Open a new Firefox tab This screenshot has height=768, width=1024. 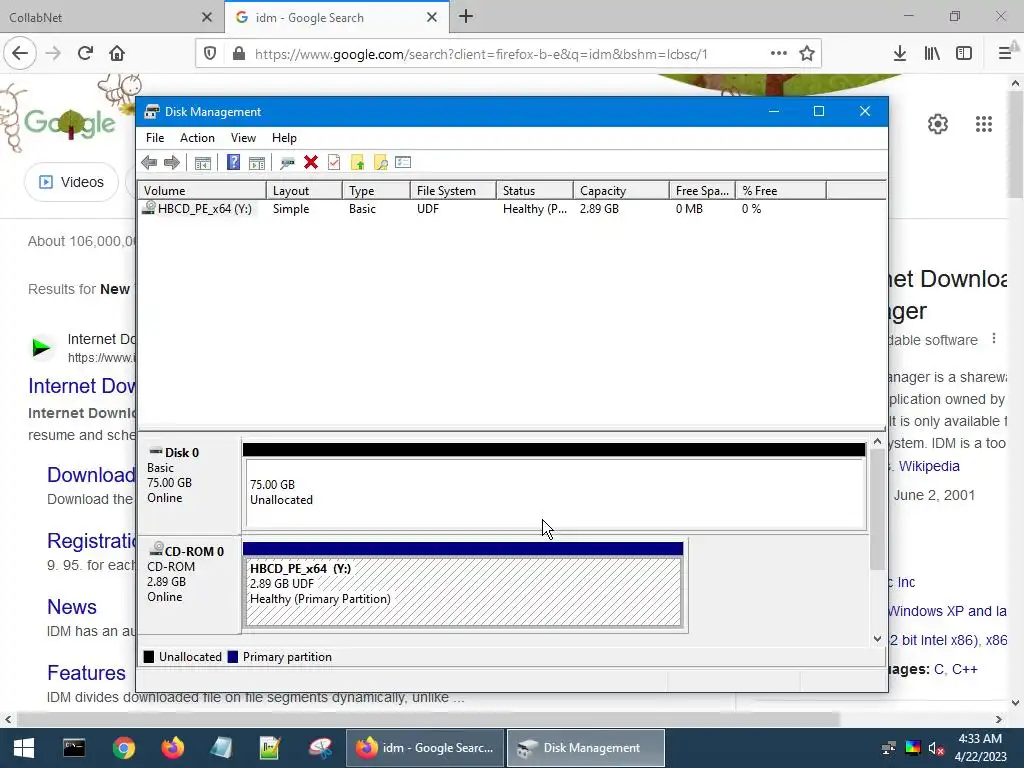point(466,16)
